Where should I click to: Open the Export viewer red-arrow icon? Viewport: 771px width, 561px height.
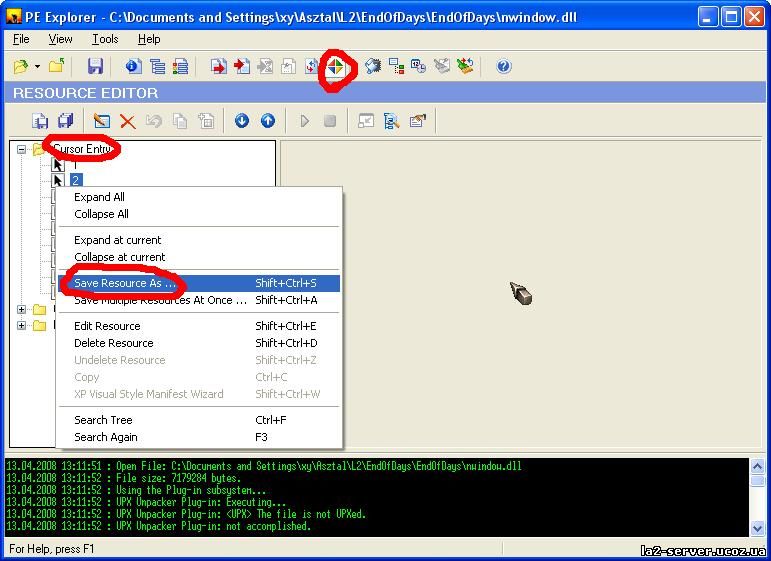click(x=219, y=66)
